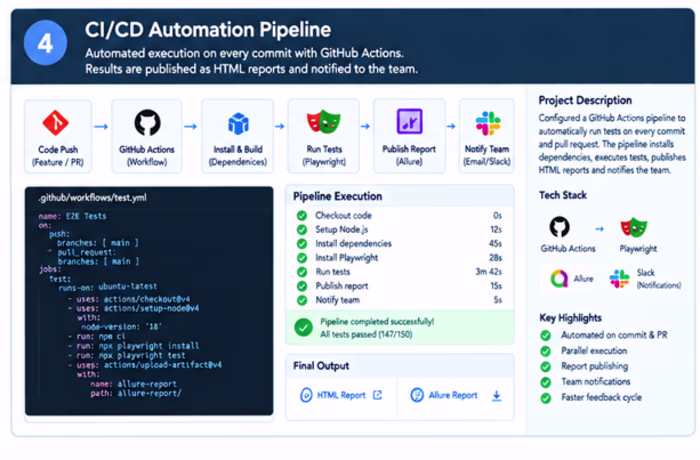Click the check beside Faster feedback cycle
700x460 pixels.
click(546, 398)
